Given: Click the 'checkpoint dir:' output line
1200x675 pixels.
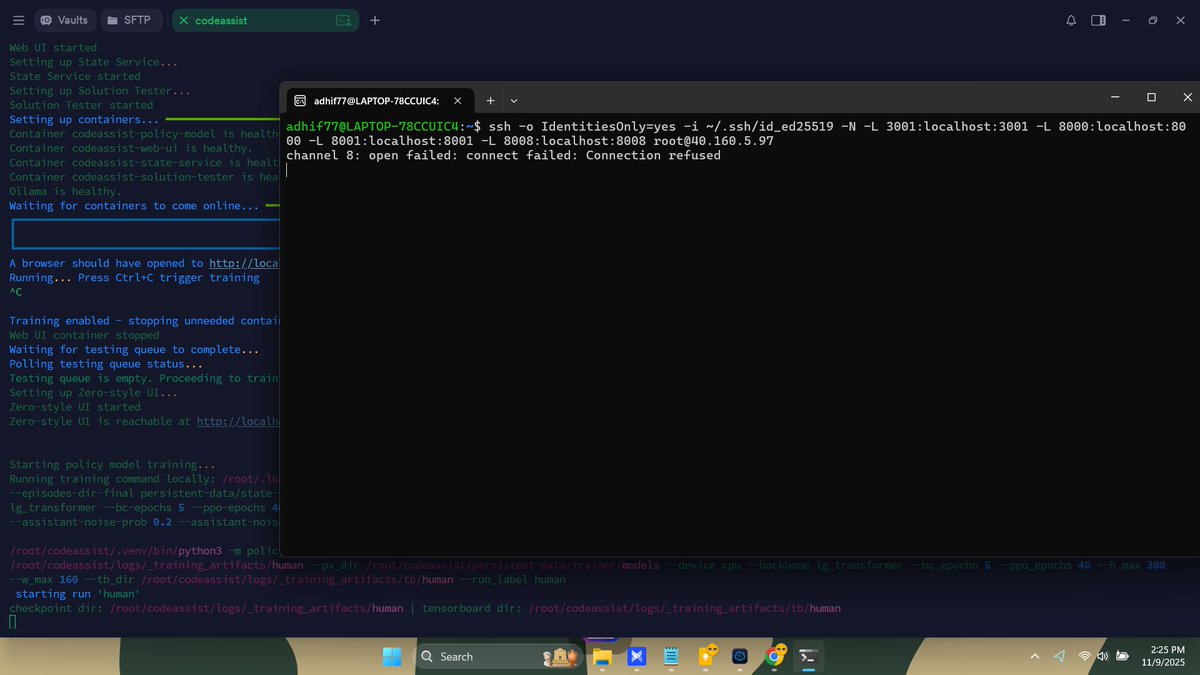Looking at the screenshot, I should (426, 608).
